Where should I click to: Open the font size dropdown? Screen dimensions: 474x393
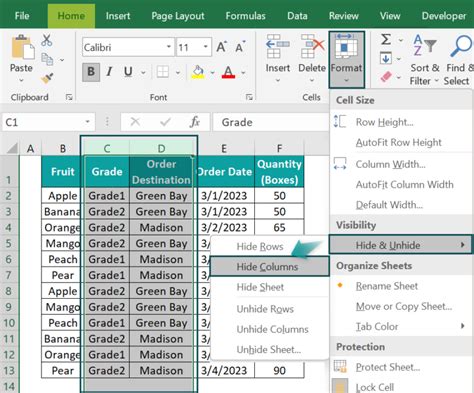206,47
